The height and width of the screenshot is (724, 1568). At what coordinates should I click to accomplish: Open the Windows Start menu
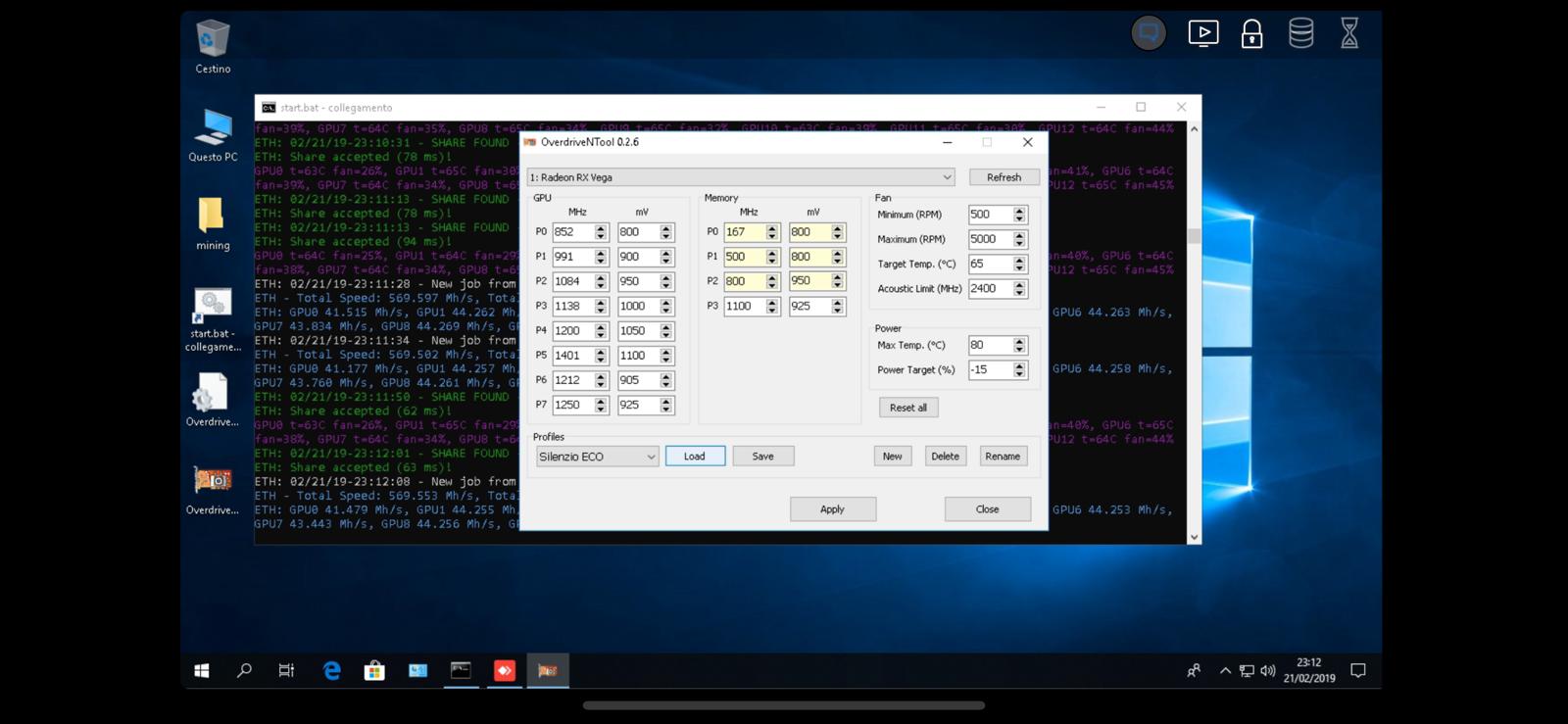[x=202, y=671]
